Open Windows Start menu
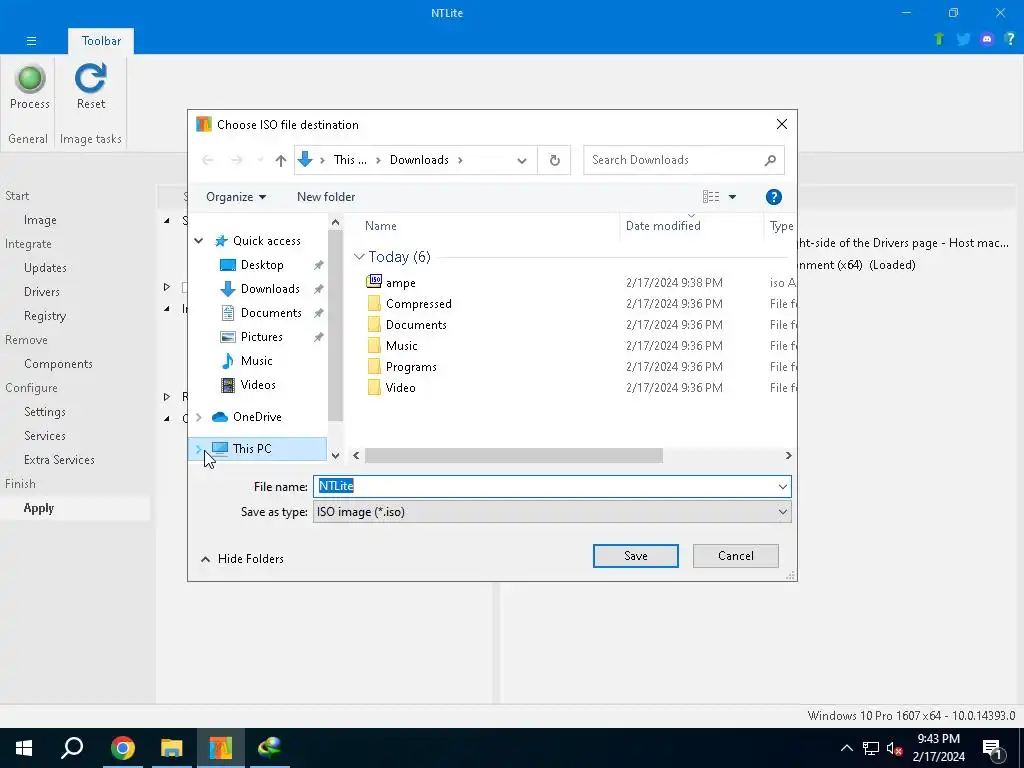Viewport: 1024px width, 768px height. click(24, 748)
